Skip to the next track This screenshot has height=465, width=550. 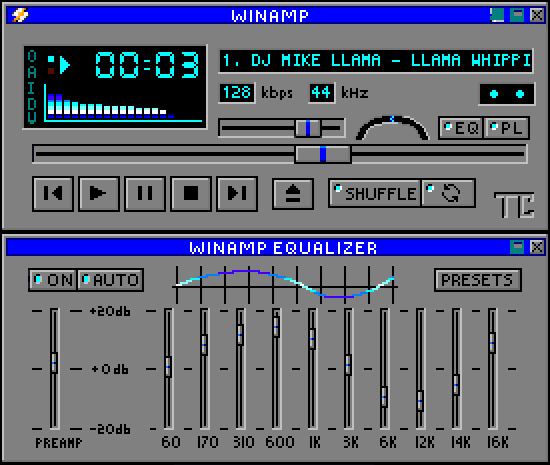click(x=237, y=194)
